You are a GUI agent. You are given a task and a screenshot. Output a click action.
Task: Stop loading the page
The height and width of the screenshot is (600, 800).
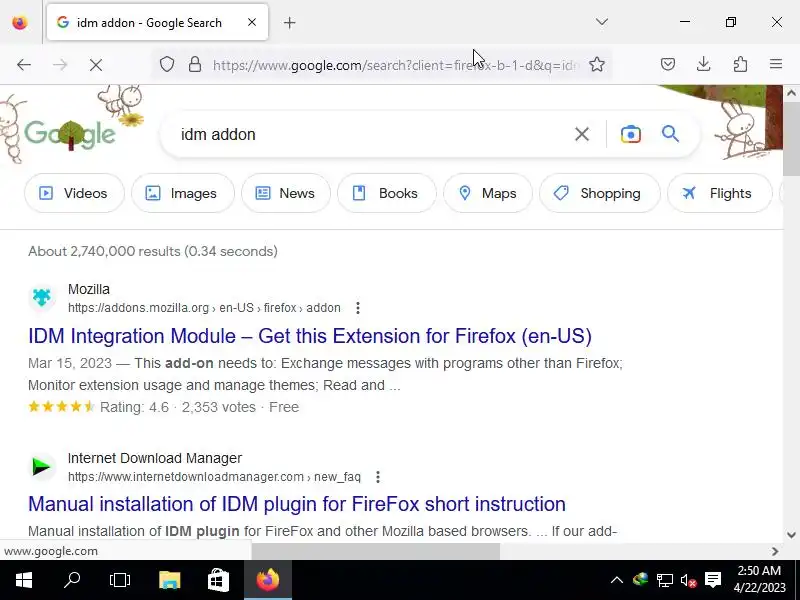(96, 65)
